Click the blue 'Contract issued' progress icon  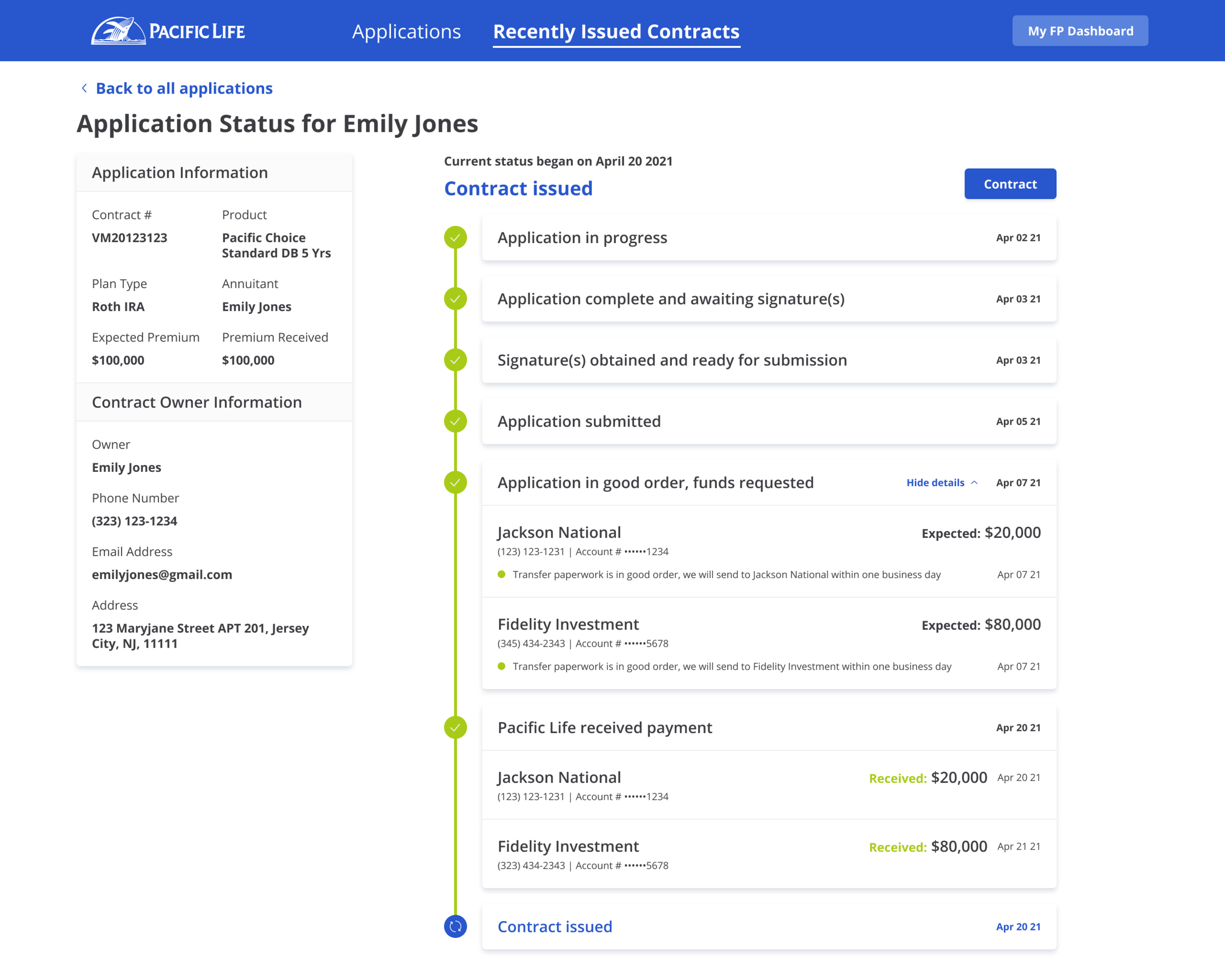pos(455,927)
